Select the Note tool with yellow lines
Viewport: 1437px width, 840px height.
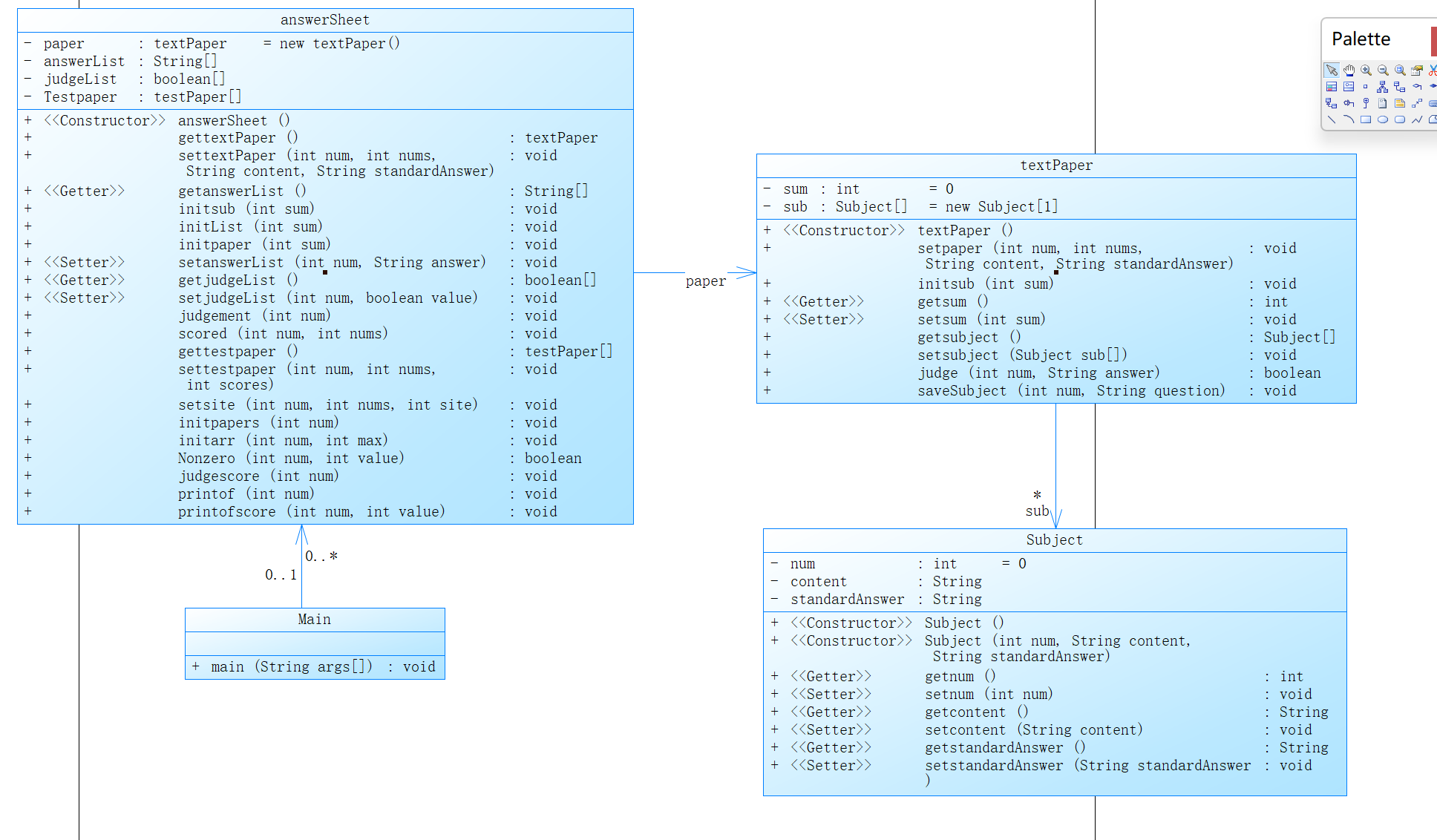1400,103
